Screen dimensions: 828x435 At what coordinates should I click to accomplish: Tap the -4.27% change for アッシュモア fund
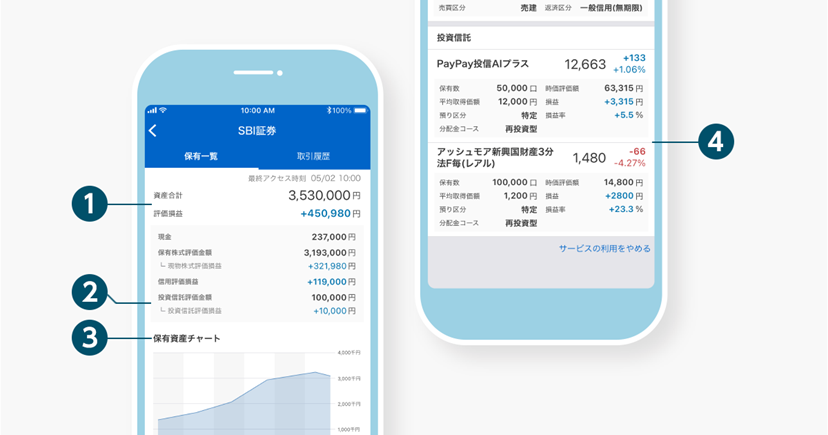coord(629,163)
